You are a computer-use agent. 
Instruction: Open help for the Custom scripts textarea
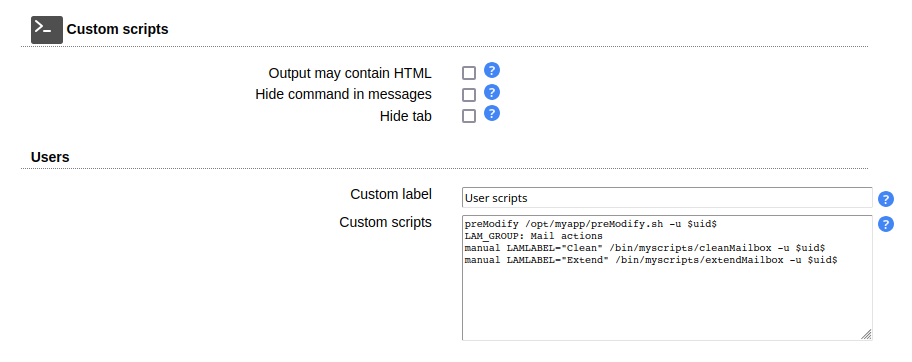(x=885, y=224)
